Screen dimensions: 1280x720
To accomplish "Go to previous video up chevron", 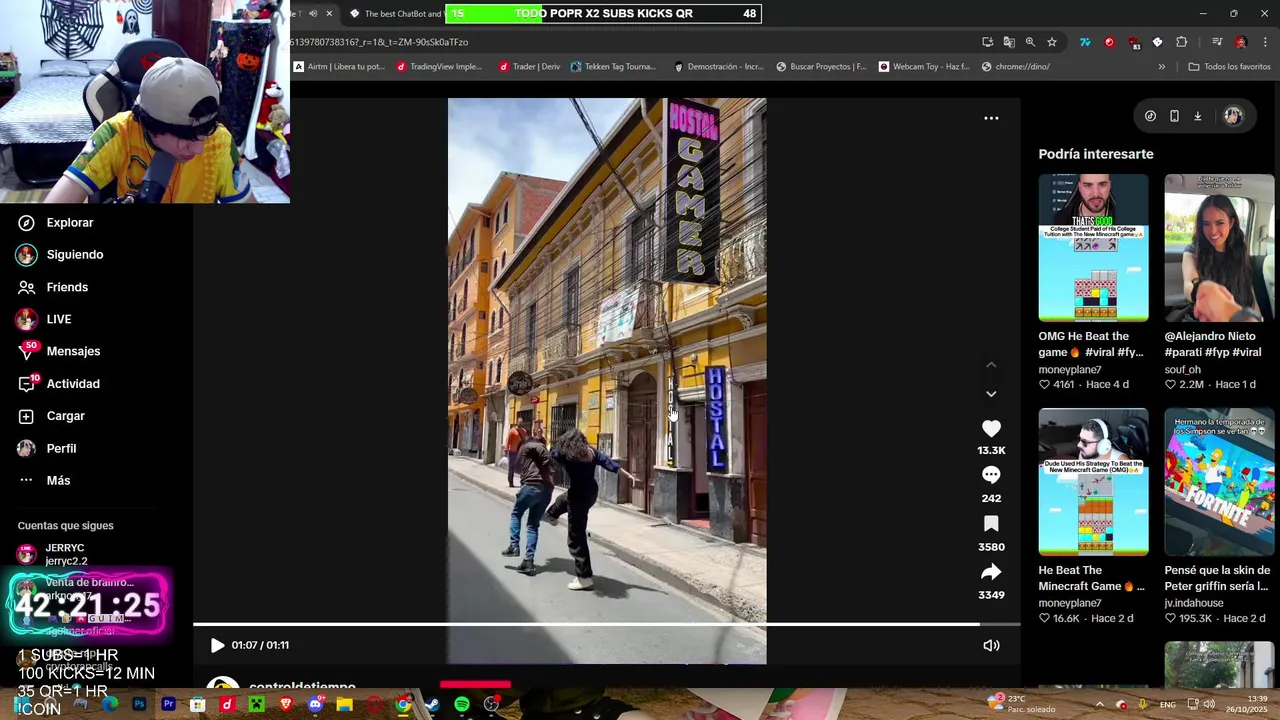I will tap(991, 365).
